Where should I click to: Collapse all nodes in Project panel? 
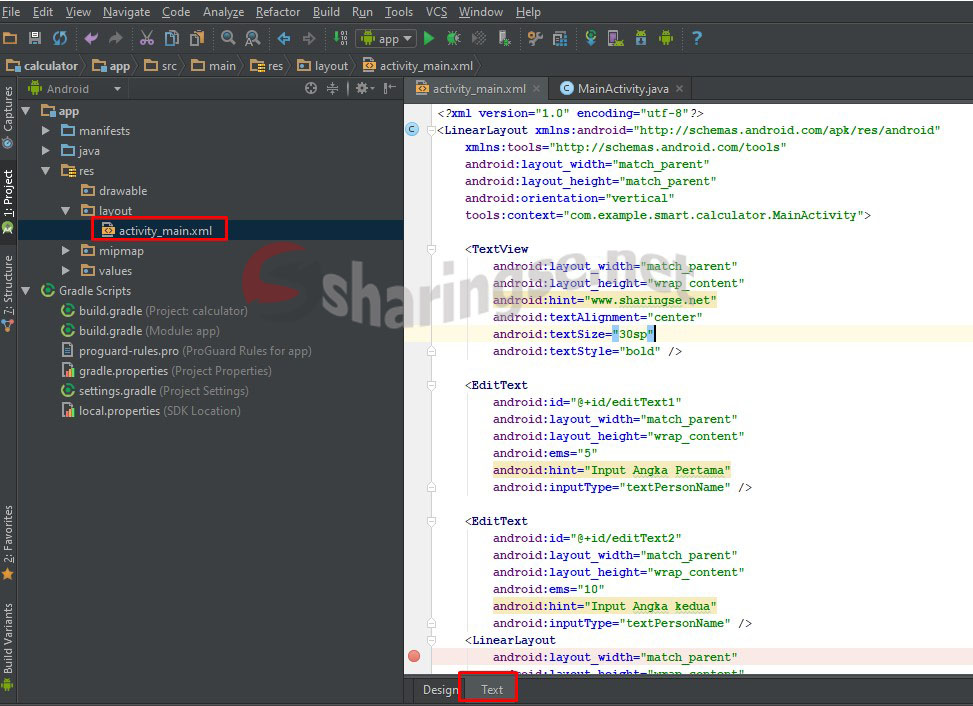click(x=333, y=89)
